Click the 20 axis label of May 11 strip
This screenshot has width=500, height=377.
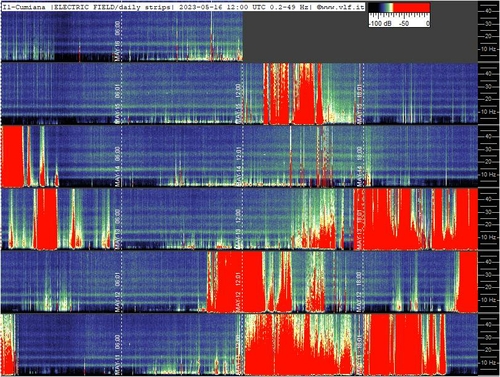click(488, 350)
